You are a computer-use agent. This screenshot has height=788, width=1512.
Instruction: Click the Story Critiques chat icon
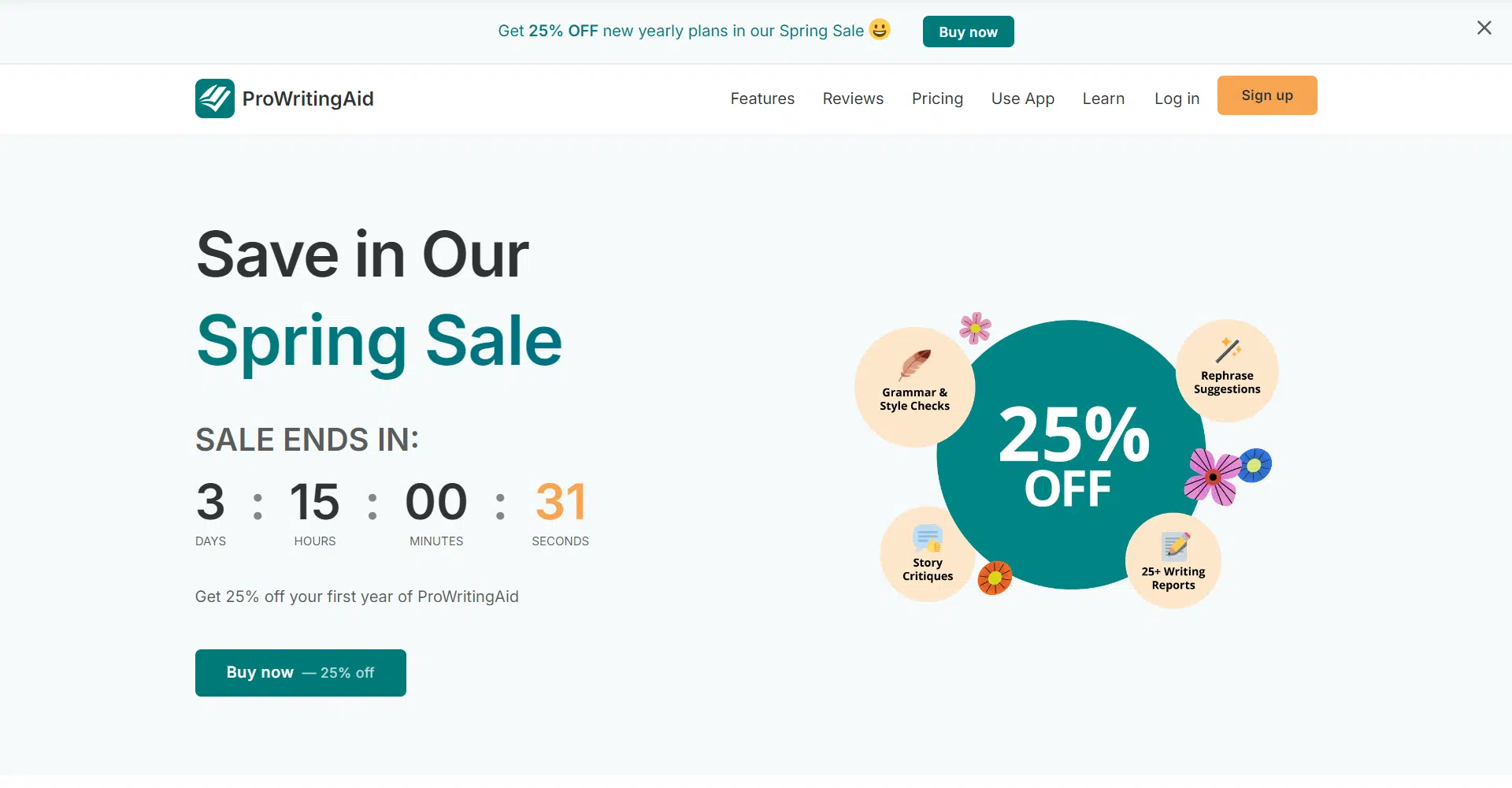pyautogui.click(x=928, y=538)
